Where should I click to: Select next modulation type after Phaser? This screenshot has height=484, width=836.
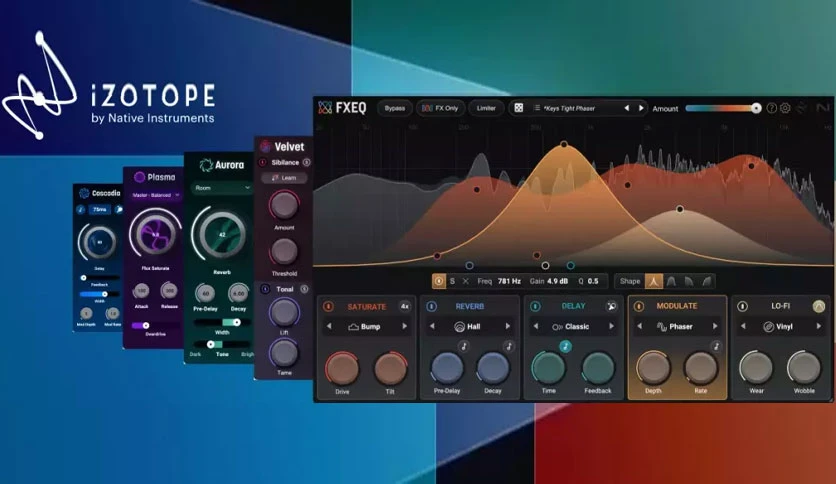pyautogui.click(x=715, y=326)
